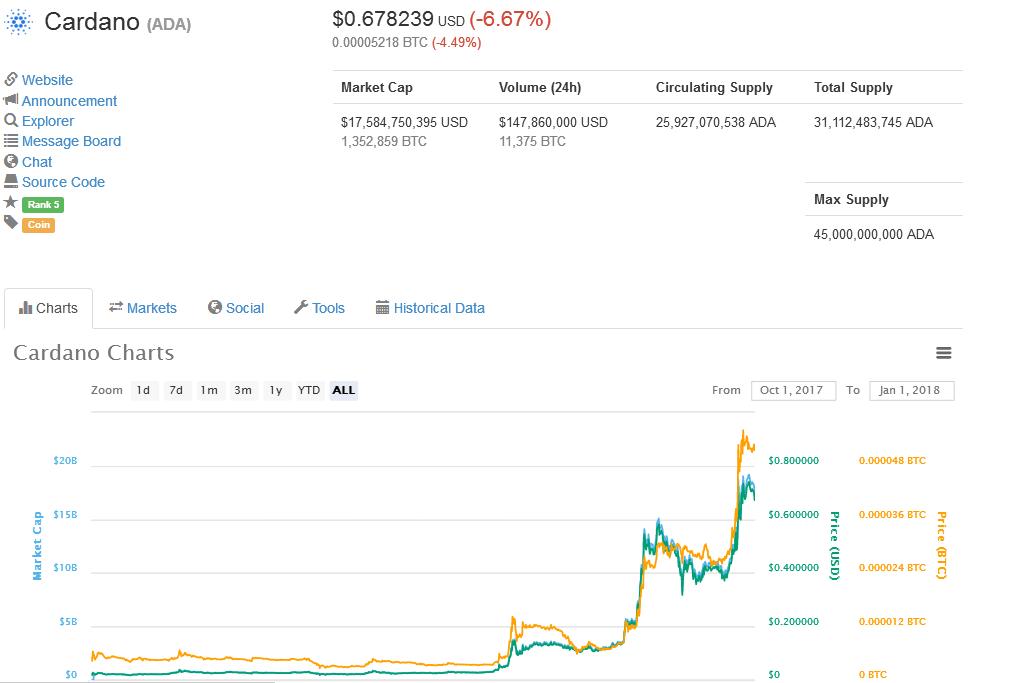Click the megaphone icon beside Announcement
This screenshot has width=1036, height=683.
[11, 100]
